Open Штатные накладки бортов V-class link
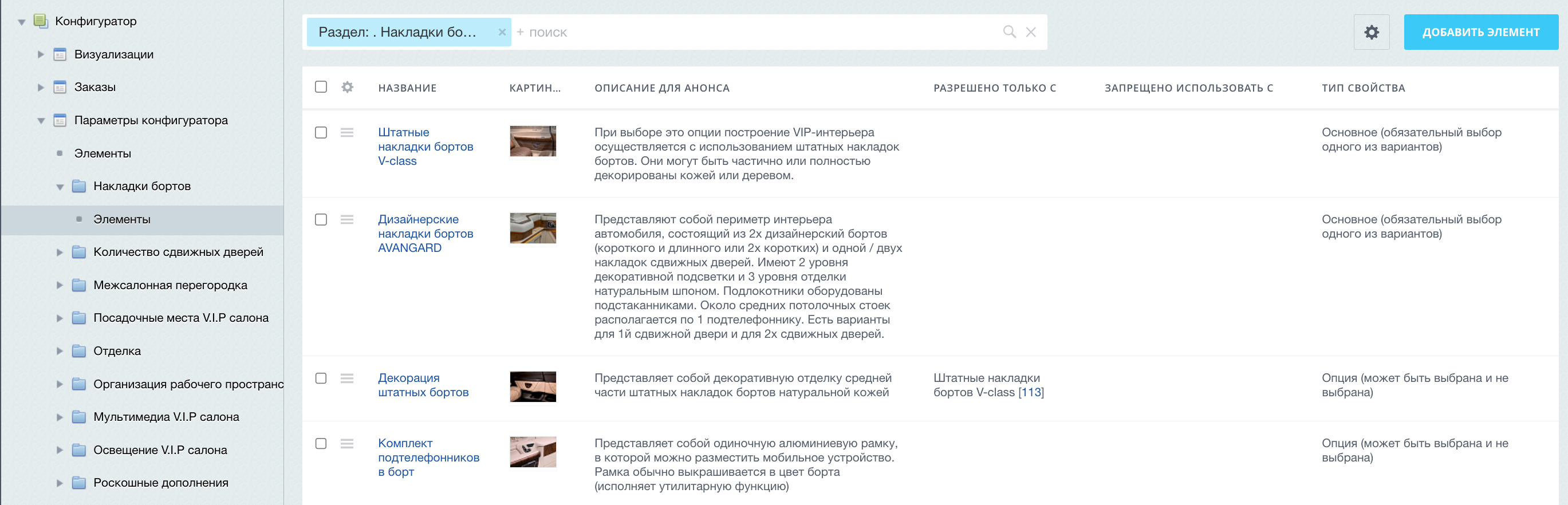1568x505 pixels. [426, 147]
